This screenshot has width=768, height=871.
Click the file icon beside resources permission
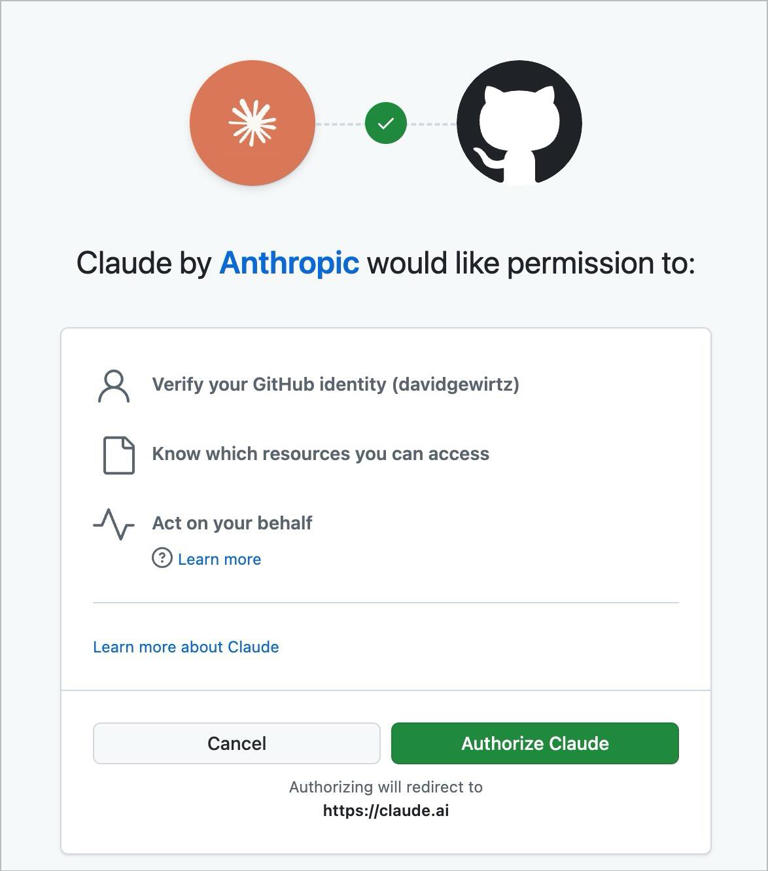(x=119, y=454)
